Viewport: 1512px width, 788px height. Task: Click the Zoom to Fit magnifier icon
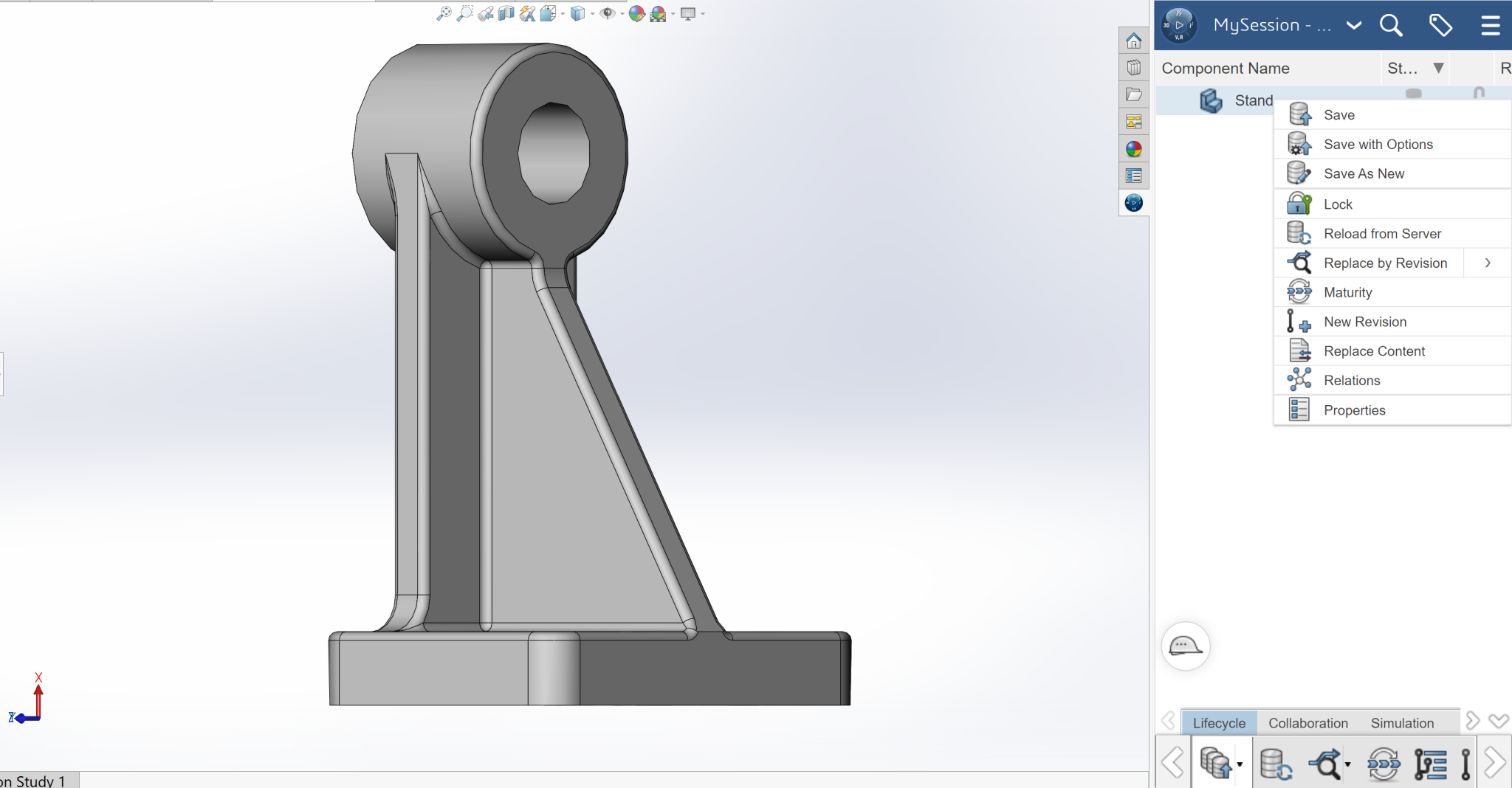pyautogui.click(x=444, y=13)
